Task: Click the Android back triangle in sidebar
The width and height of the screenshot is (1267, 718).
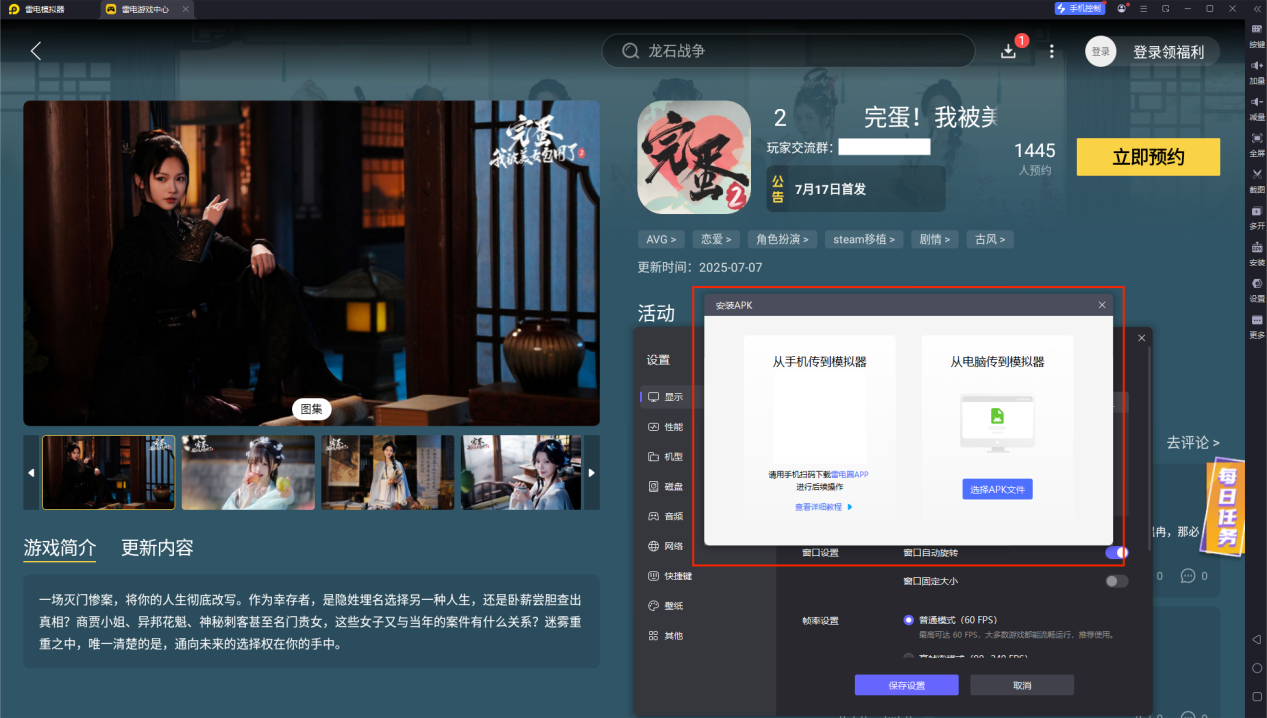Action: (1257, 639)
